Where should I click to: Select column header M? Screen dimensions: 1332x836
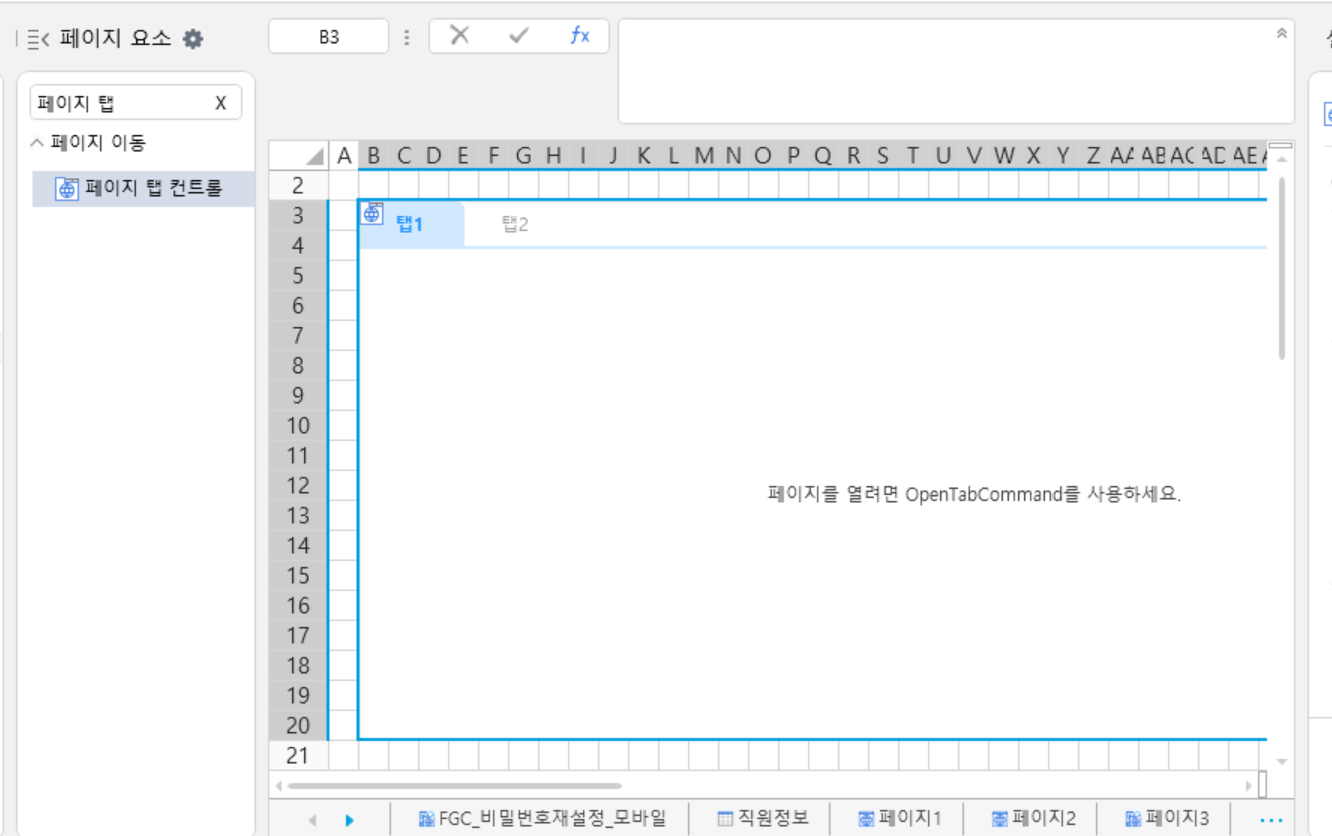[704, 155]
